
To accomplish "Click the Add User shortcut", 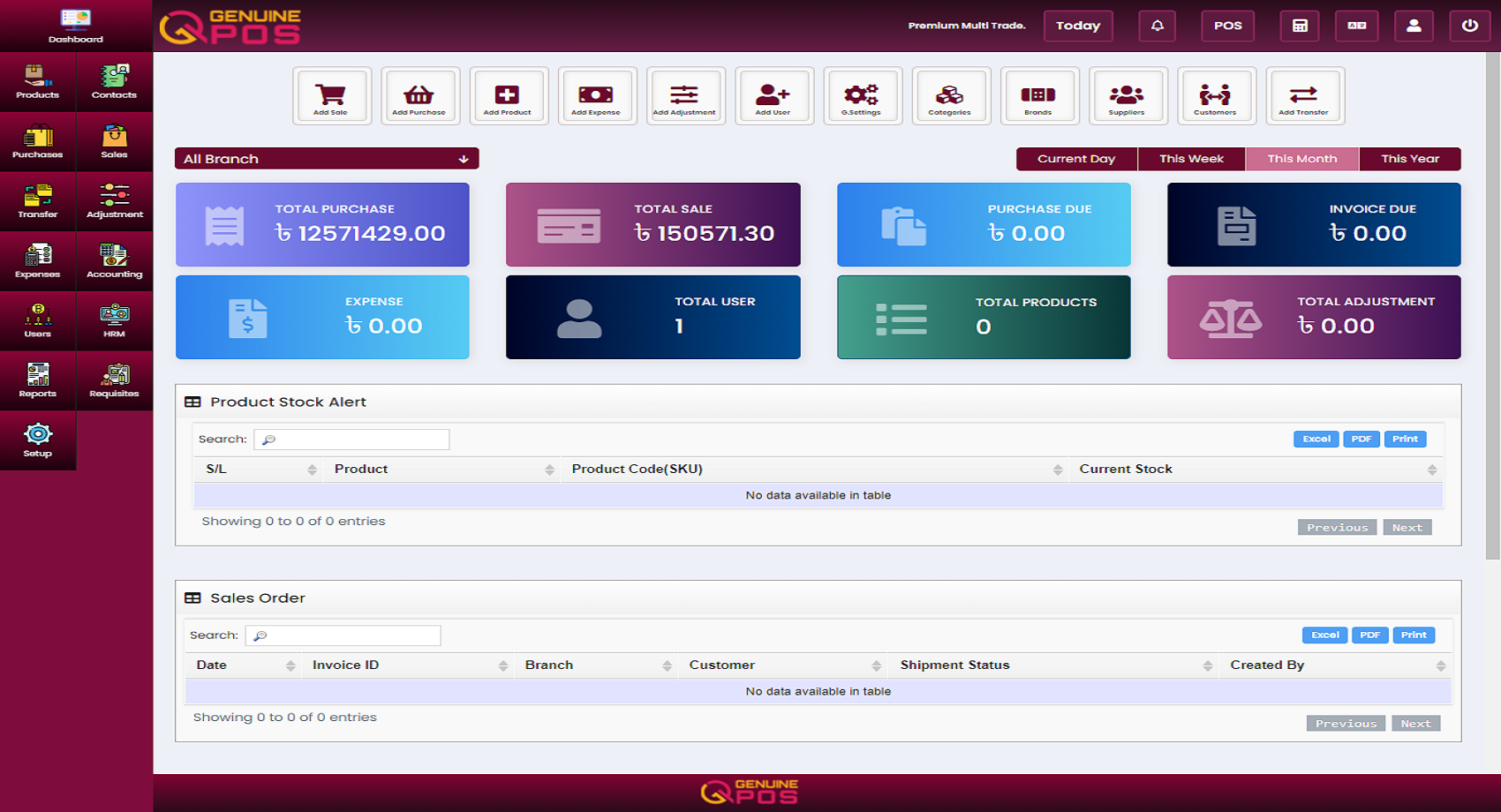I will tap(773, 96).
